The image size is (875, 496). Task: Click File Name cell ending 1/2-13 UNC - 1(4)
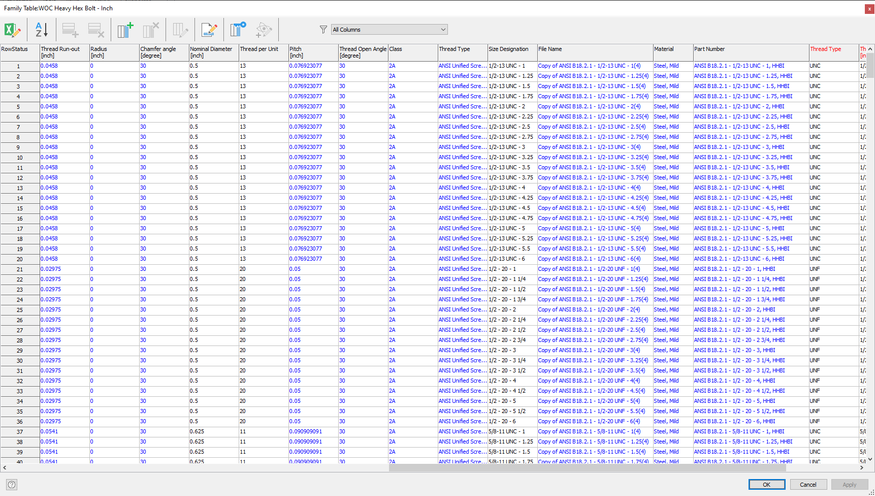pyautogui.click(x=595, y=66)
